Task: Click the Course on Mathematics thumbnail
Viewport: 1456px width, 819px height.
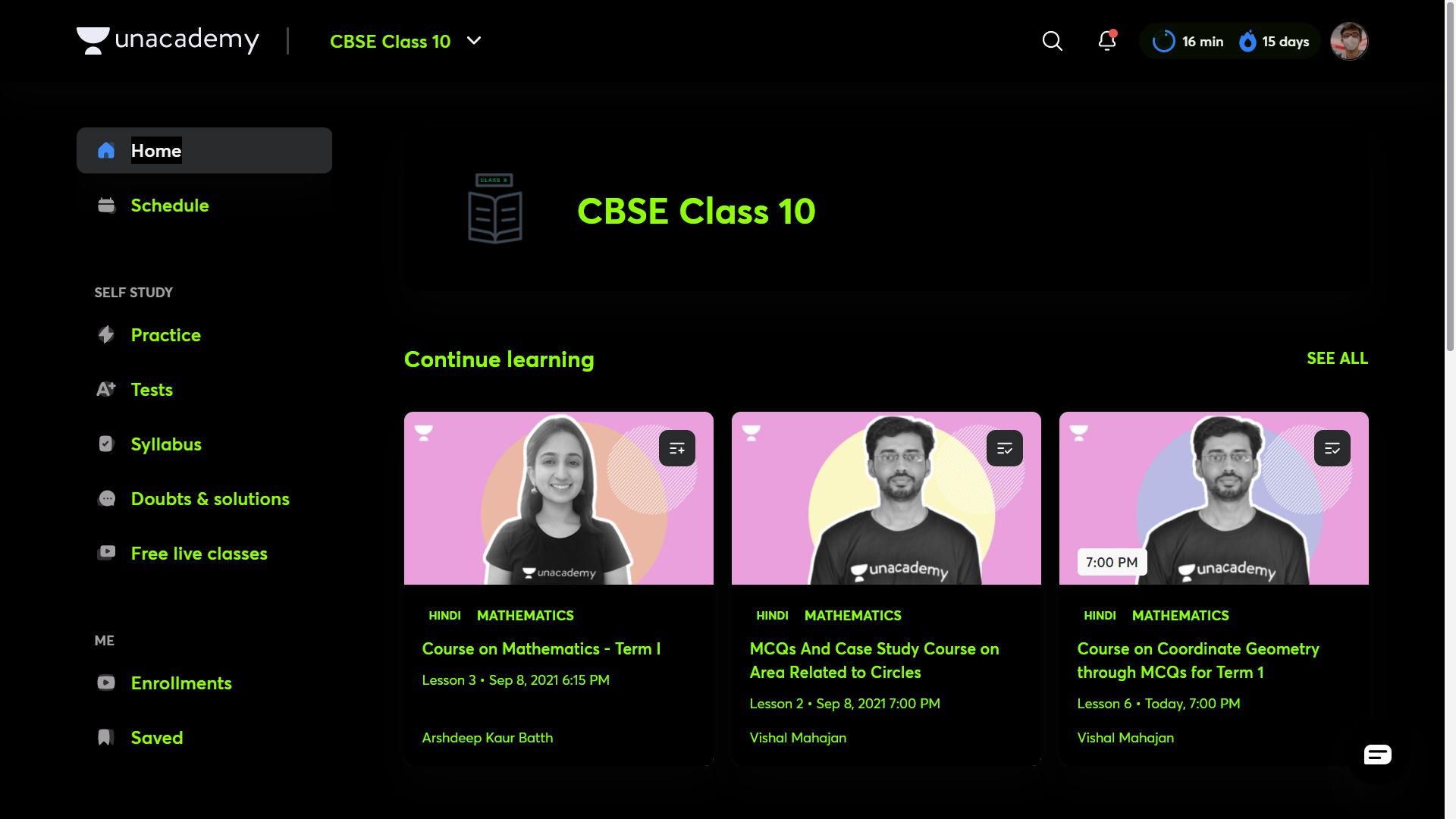Action: pyautogui.click(x=558, y=497)
